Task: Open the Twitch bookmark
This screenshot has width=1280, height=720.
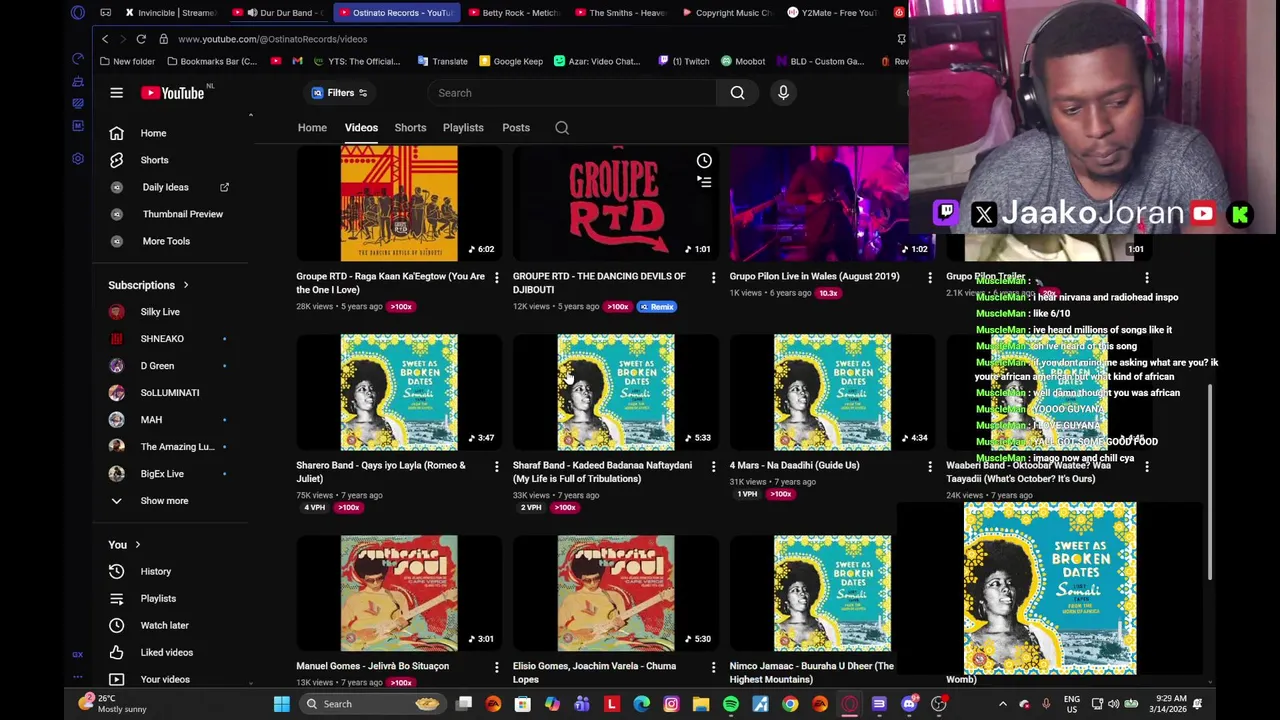Action: pos(682,62)
